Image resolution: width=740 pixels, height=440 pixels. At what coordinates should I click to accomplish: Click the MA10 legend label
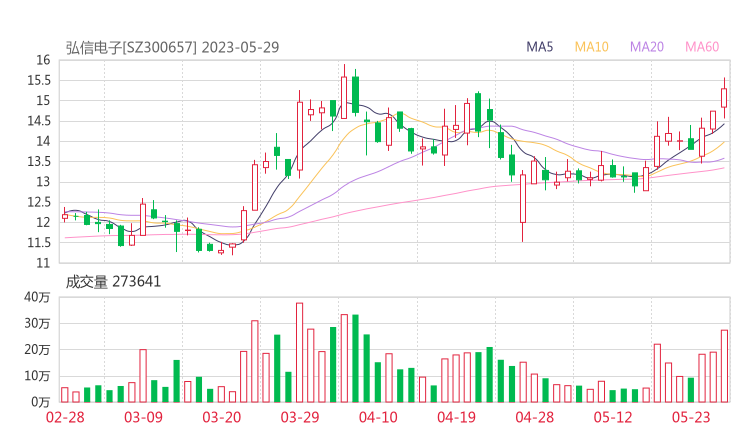coord(591,47)
